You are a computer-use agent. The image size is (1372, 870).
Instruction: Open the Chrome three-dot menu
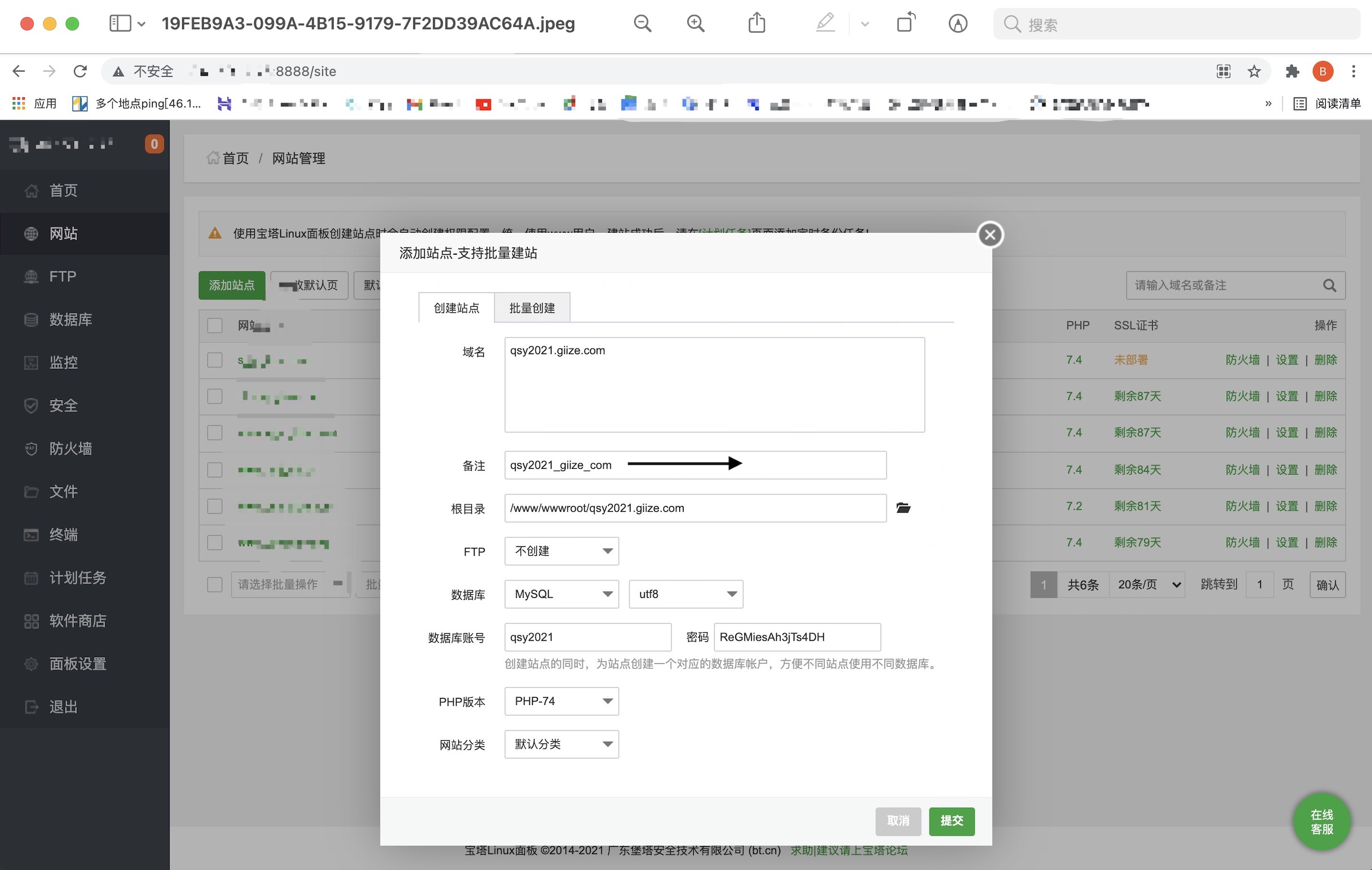pos(1353,71)
